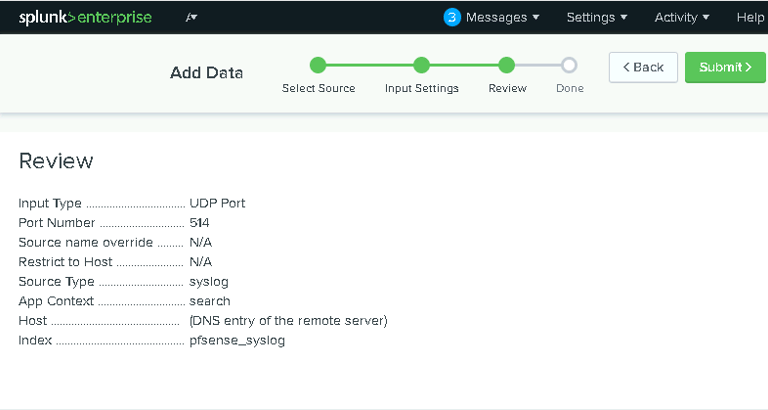This screenshot has height=410, width=768.
Task: Click the Splunk enterprise logo
Action: [85, 18]
